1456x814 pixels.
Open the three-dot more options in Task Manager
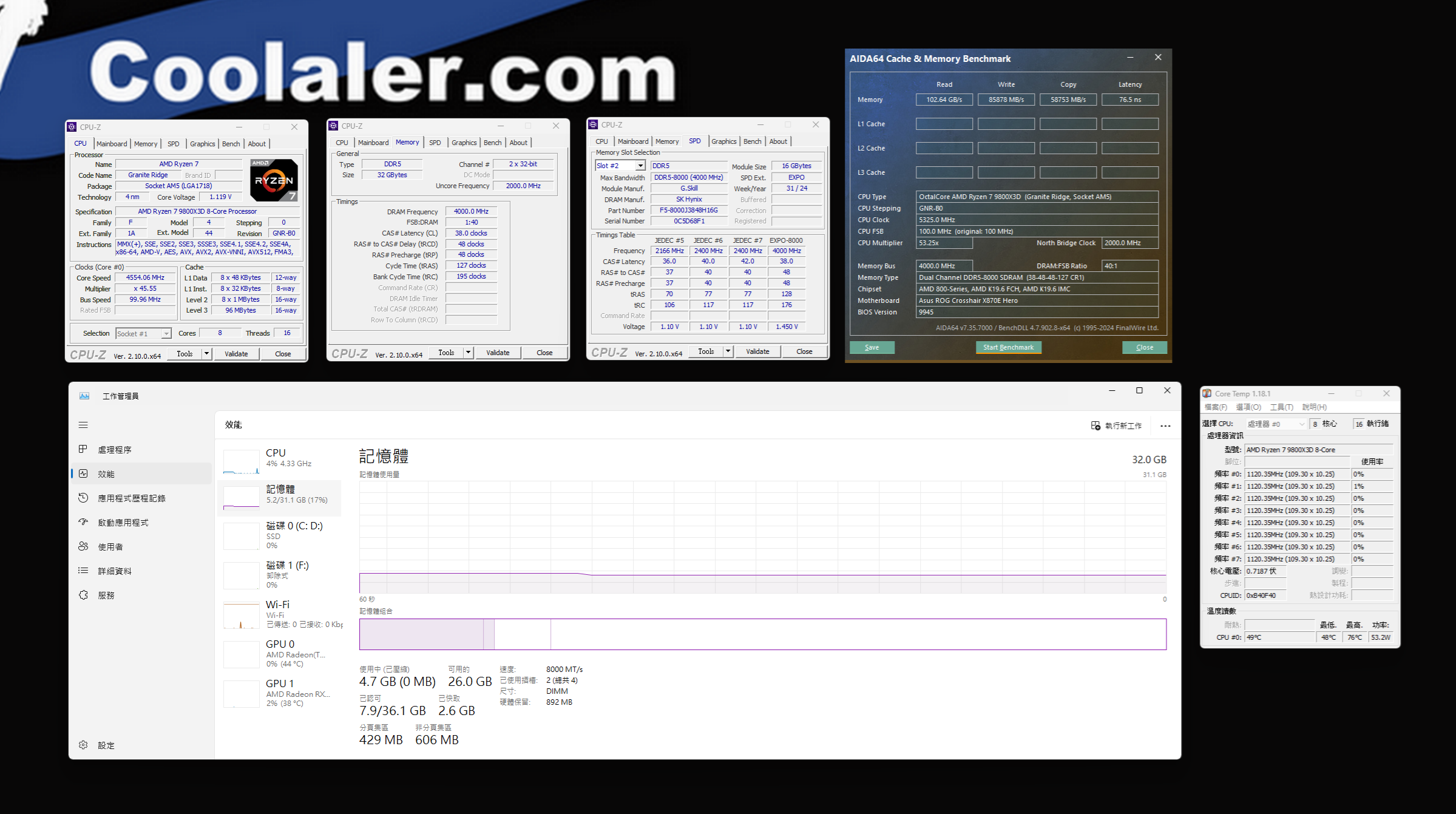click(x=1165, y=426)
